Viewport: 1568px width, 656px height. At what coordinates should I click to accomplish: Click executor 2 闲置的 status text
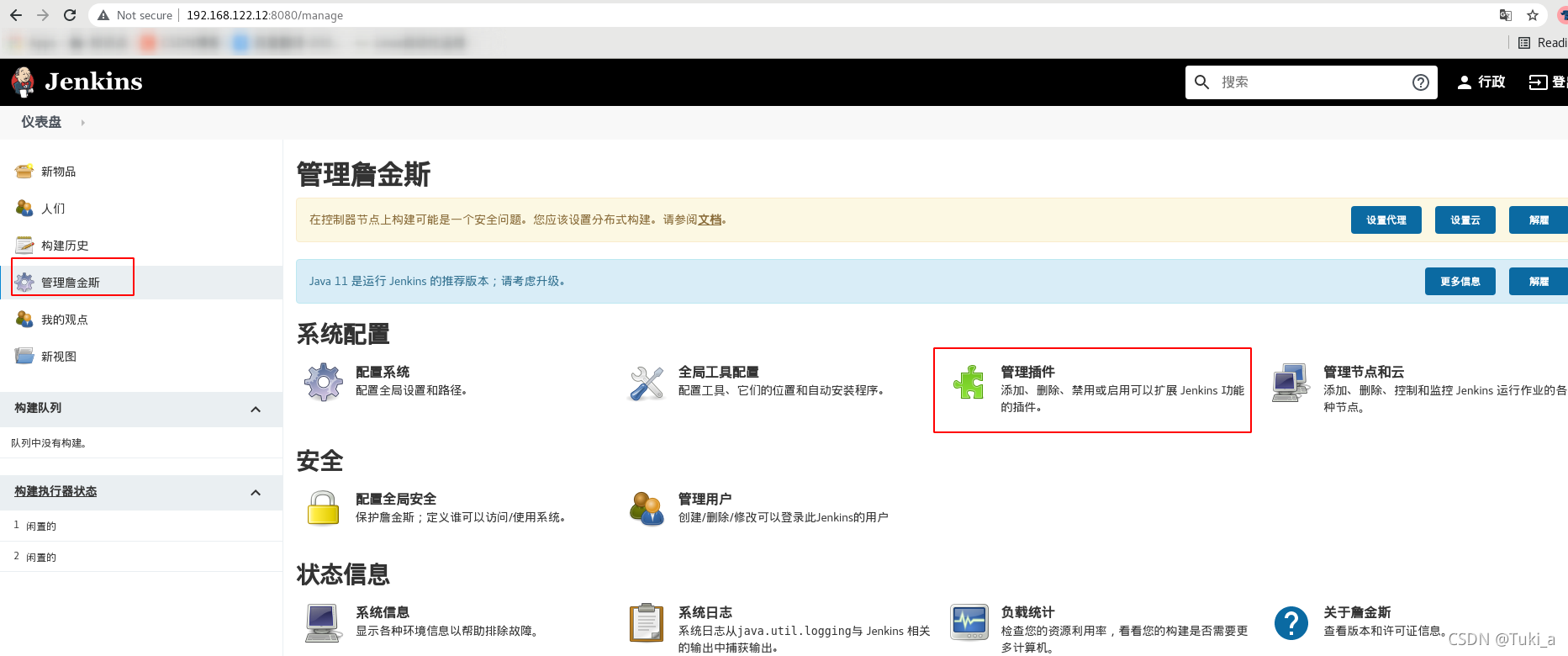pyautogui.click(x=41, y=558)
